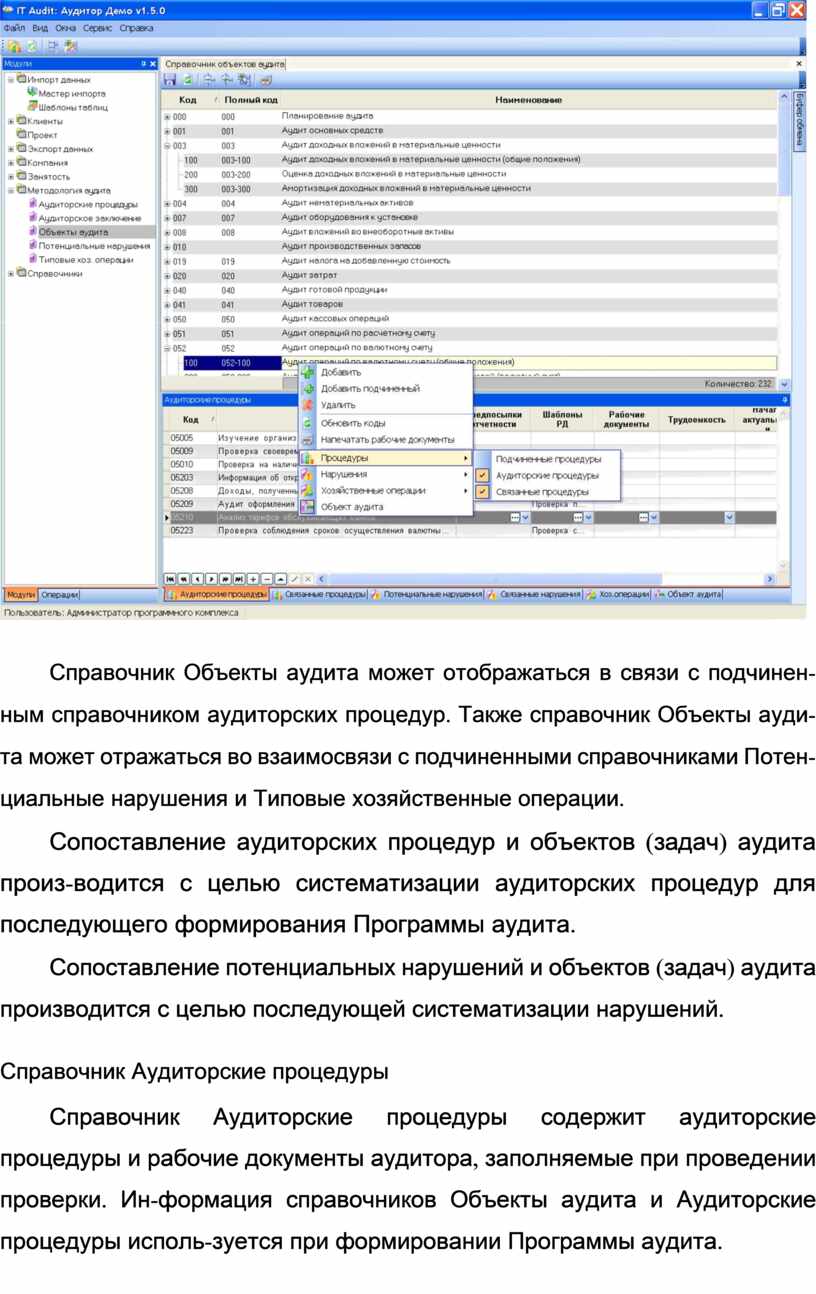Open the Справочник объектов аудита tab

pos(224,63)
